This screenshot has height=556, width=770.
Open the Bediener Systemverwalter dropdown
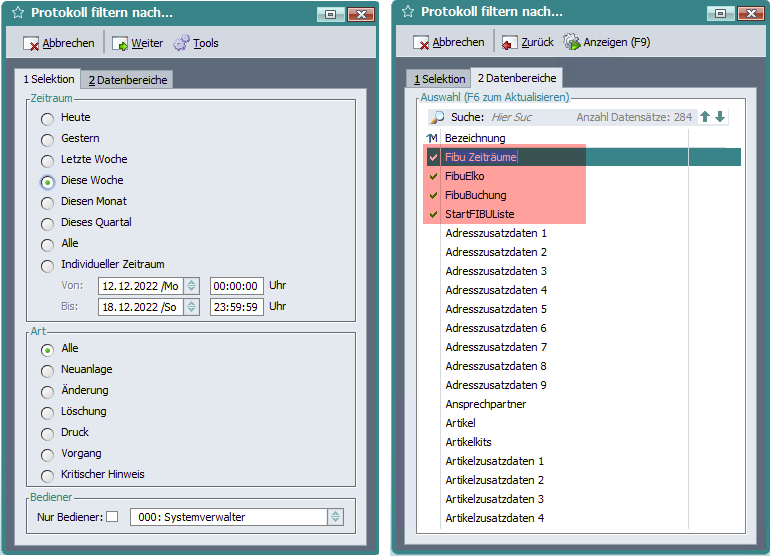click(x=336, y=517)
